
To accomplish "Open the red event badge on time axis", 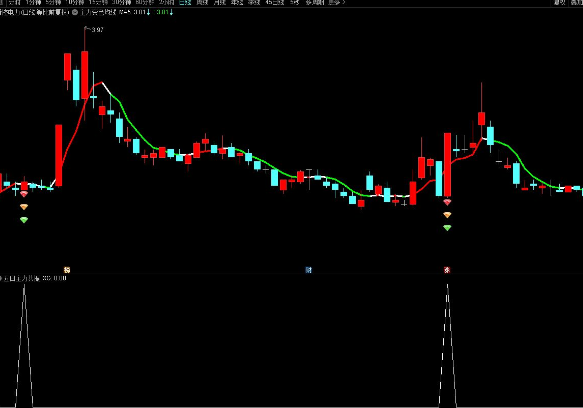I will click(x=447, y=270).
